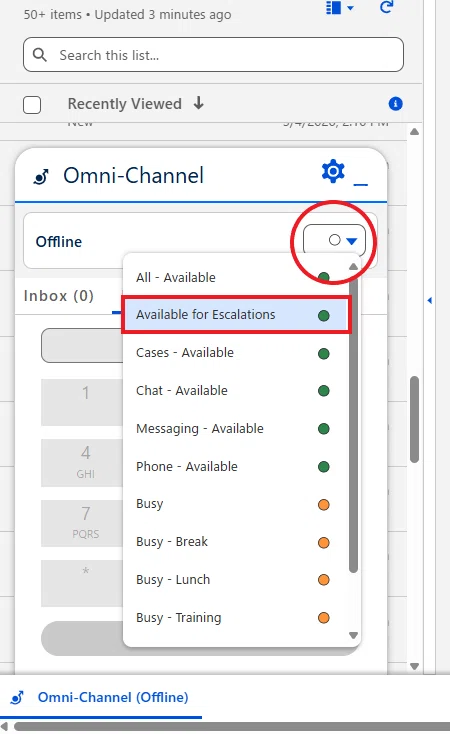Open the Omni-Channel status dropdown

point(334,241)
